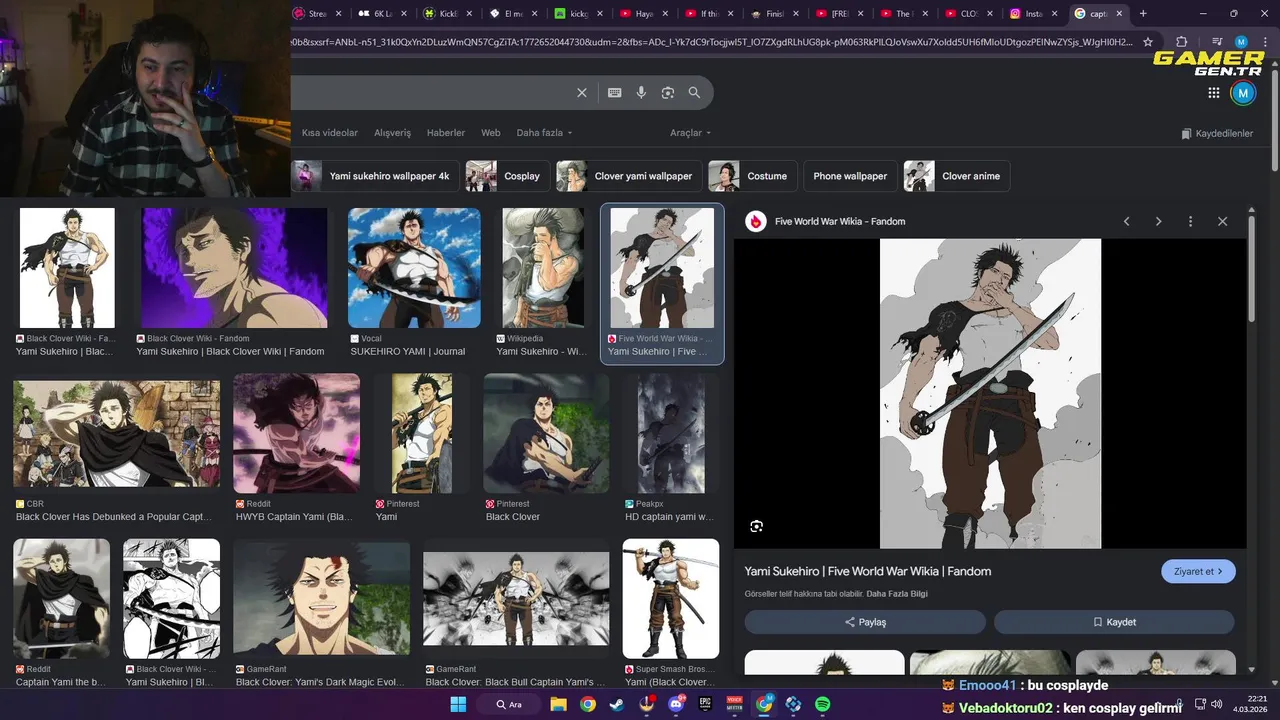The width and height of the screenshot is (1280, 720).
Task: Open Epic Games launcher from the taskbar
Action: 705,704
